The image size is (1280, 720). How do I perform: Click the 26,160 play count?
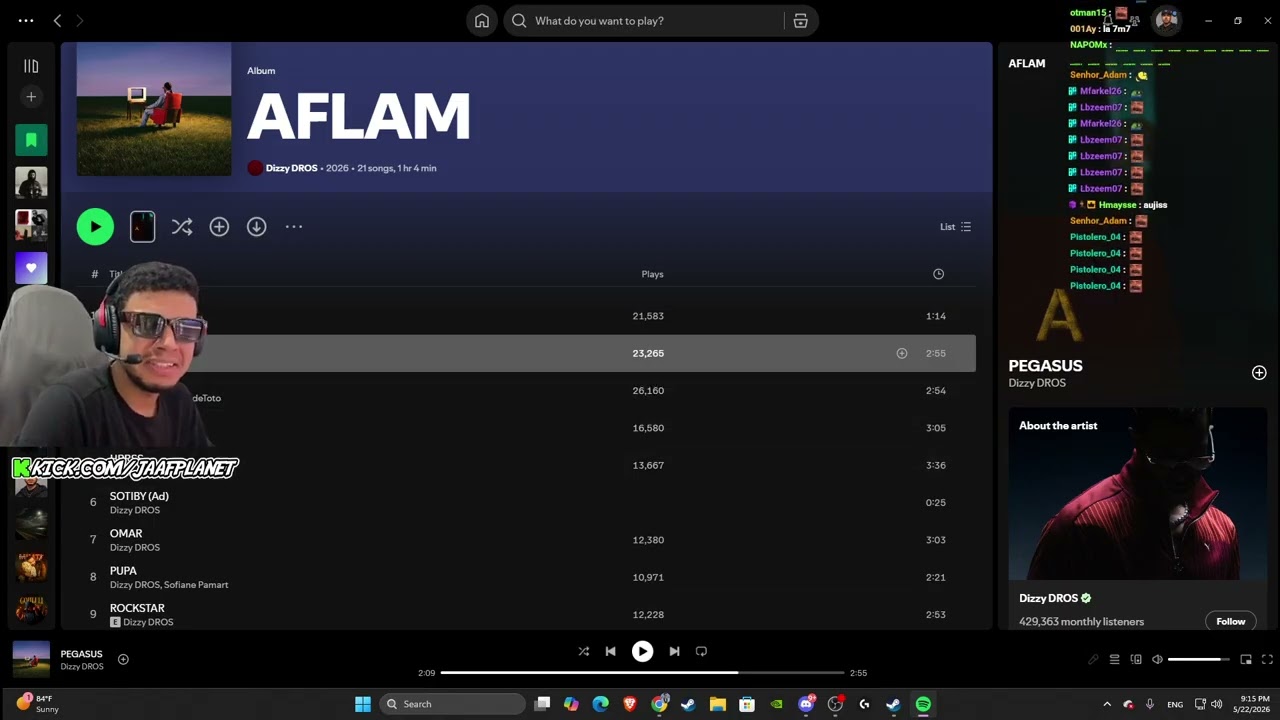(x=648, y=391)
